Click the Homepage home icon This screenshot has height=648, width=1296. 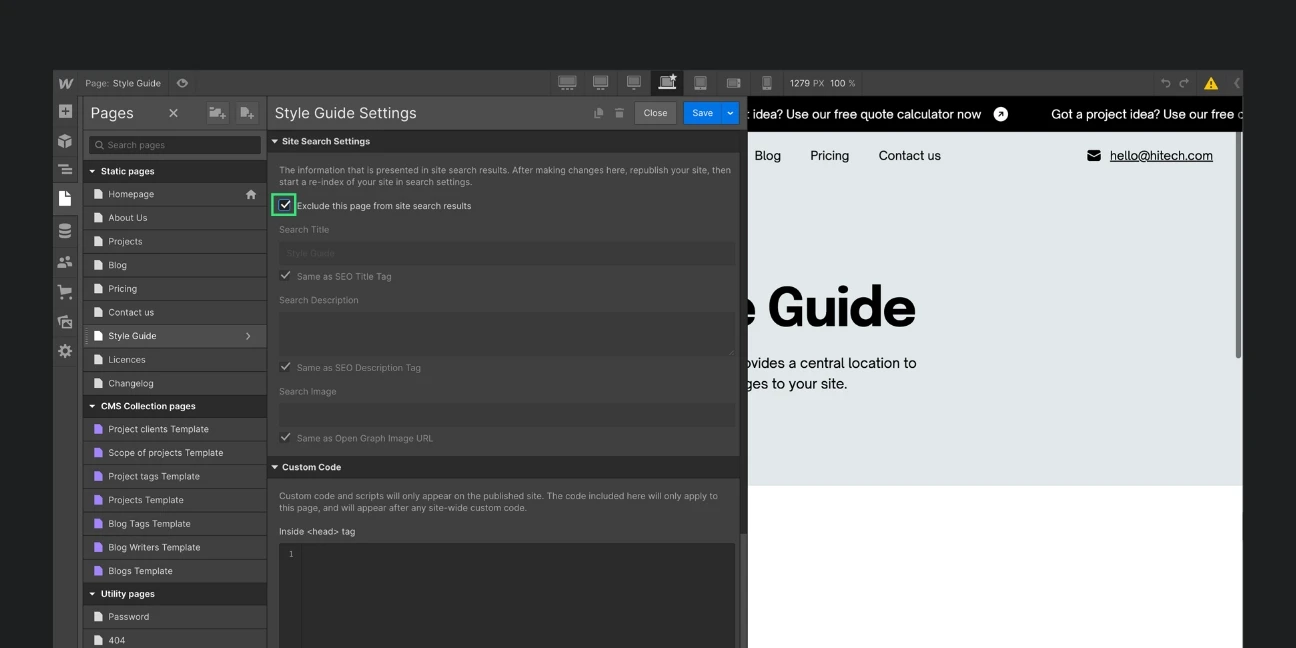[x=251, y=194]
